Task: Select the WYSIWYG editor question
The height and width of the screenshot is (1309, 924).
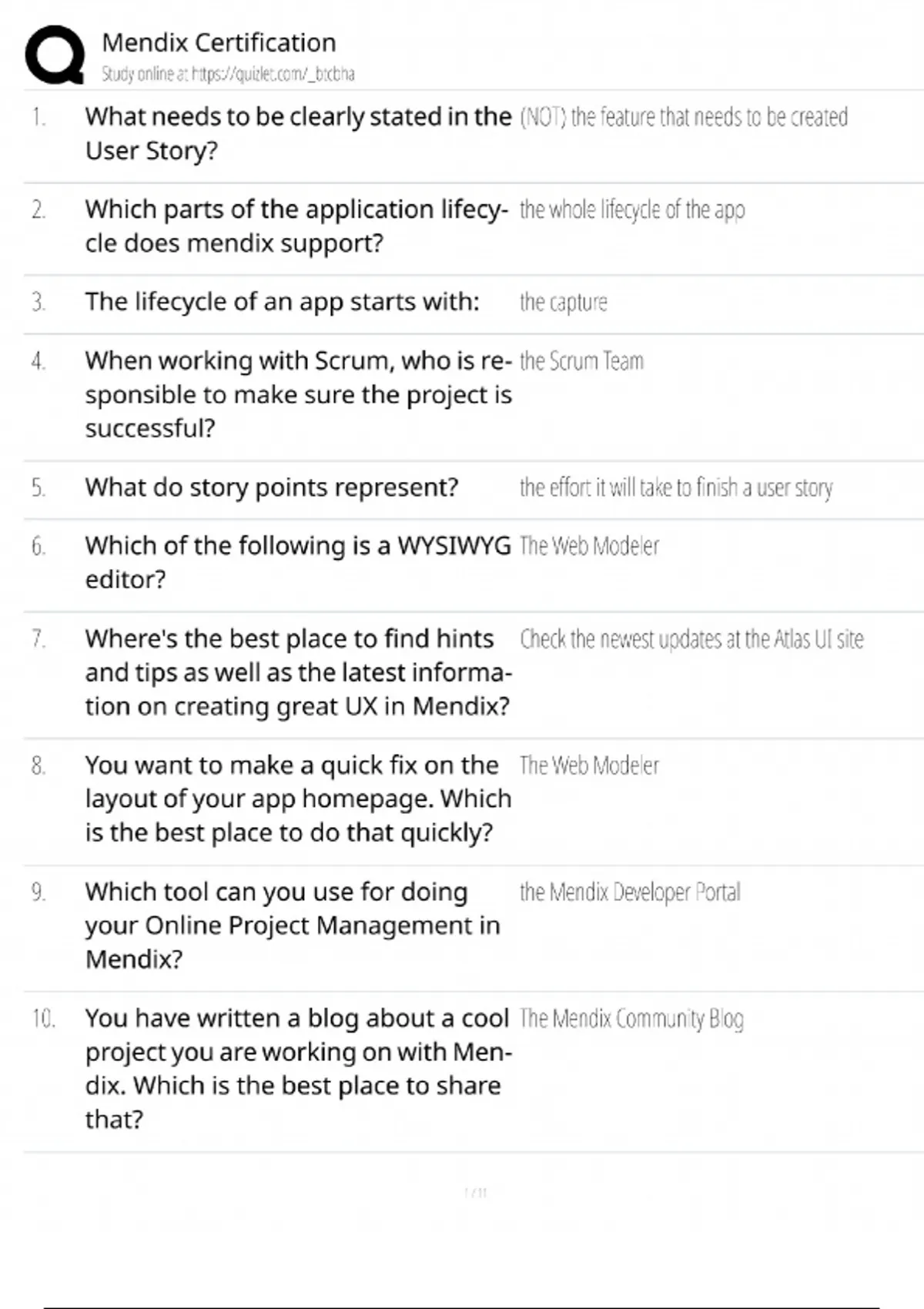Action: 298,562
